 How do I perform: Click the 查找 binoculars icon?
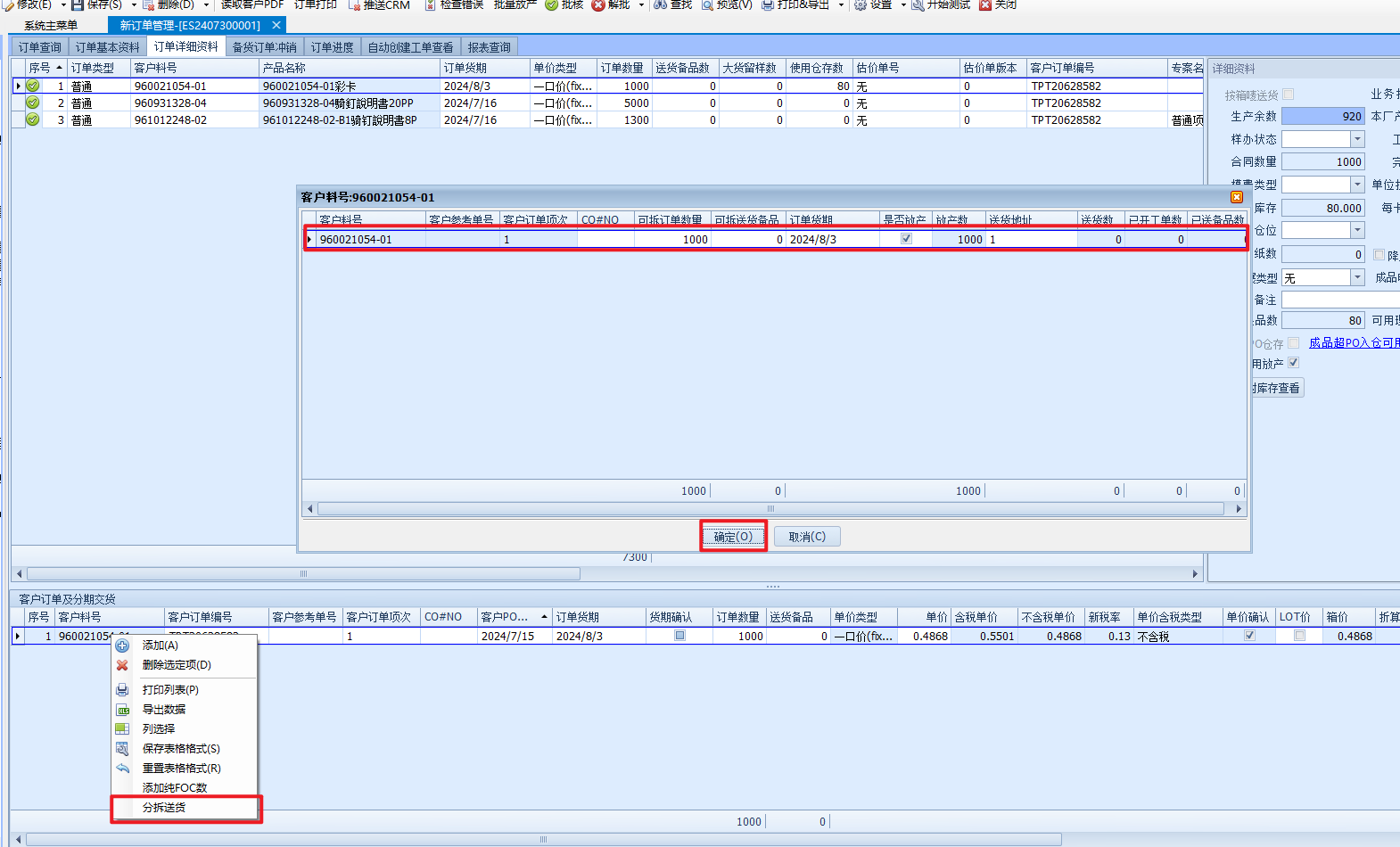pos(661,4)
